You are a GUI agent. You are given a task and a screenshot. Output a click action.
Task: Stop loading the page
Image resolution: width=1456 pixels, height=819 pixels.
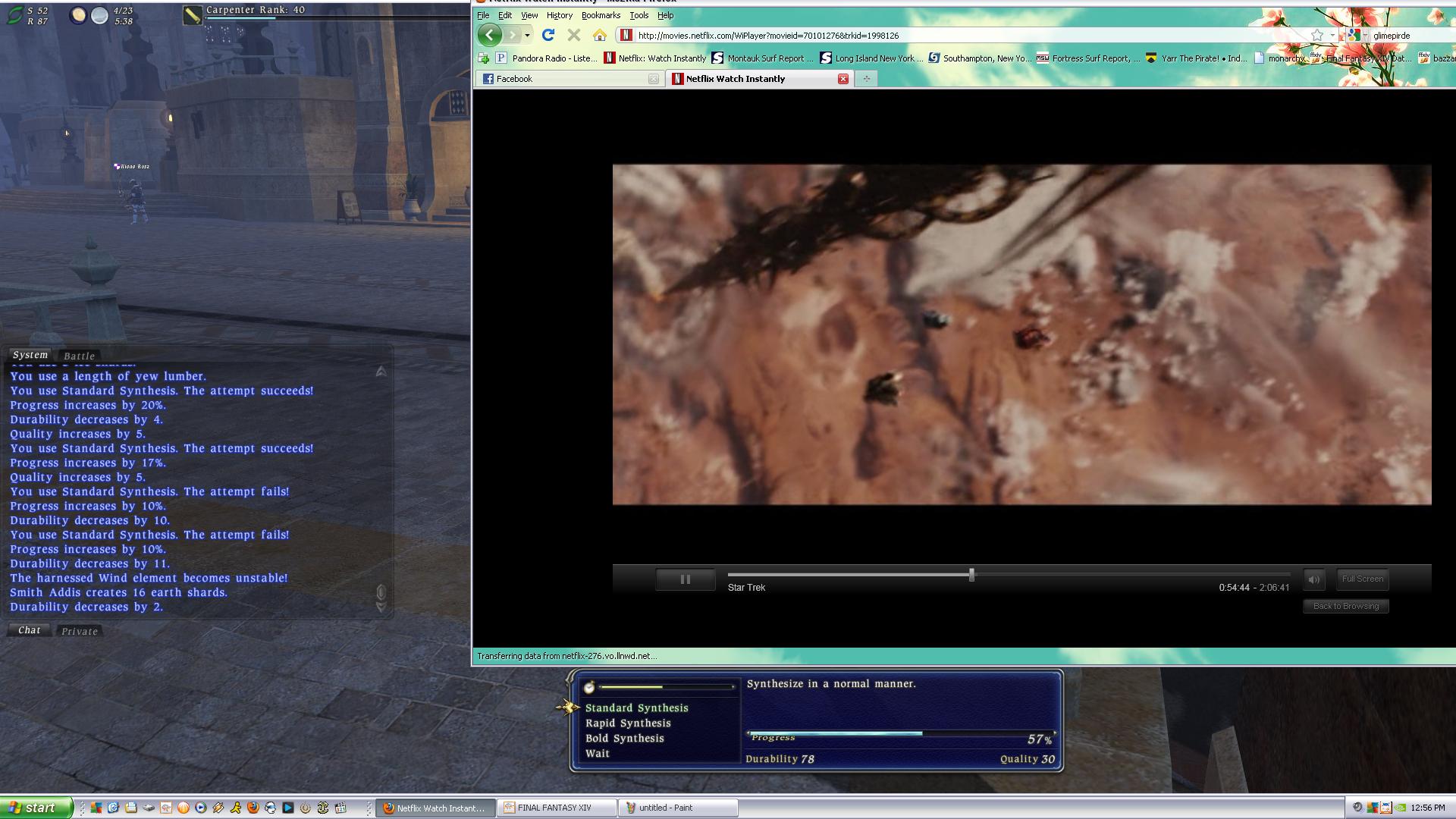point(574,35)
